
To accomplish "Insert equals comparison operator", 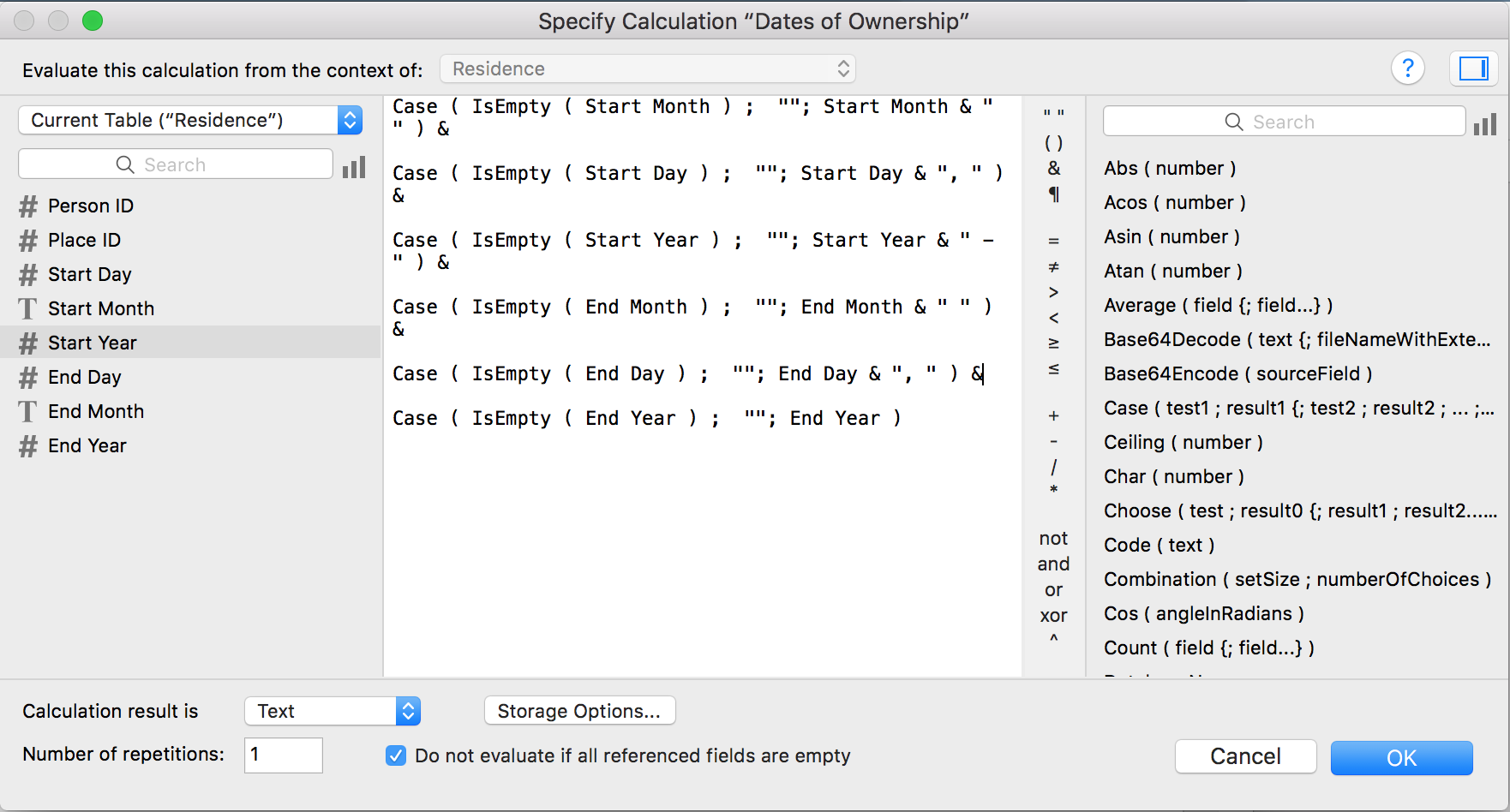I will (1054, 241).
